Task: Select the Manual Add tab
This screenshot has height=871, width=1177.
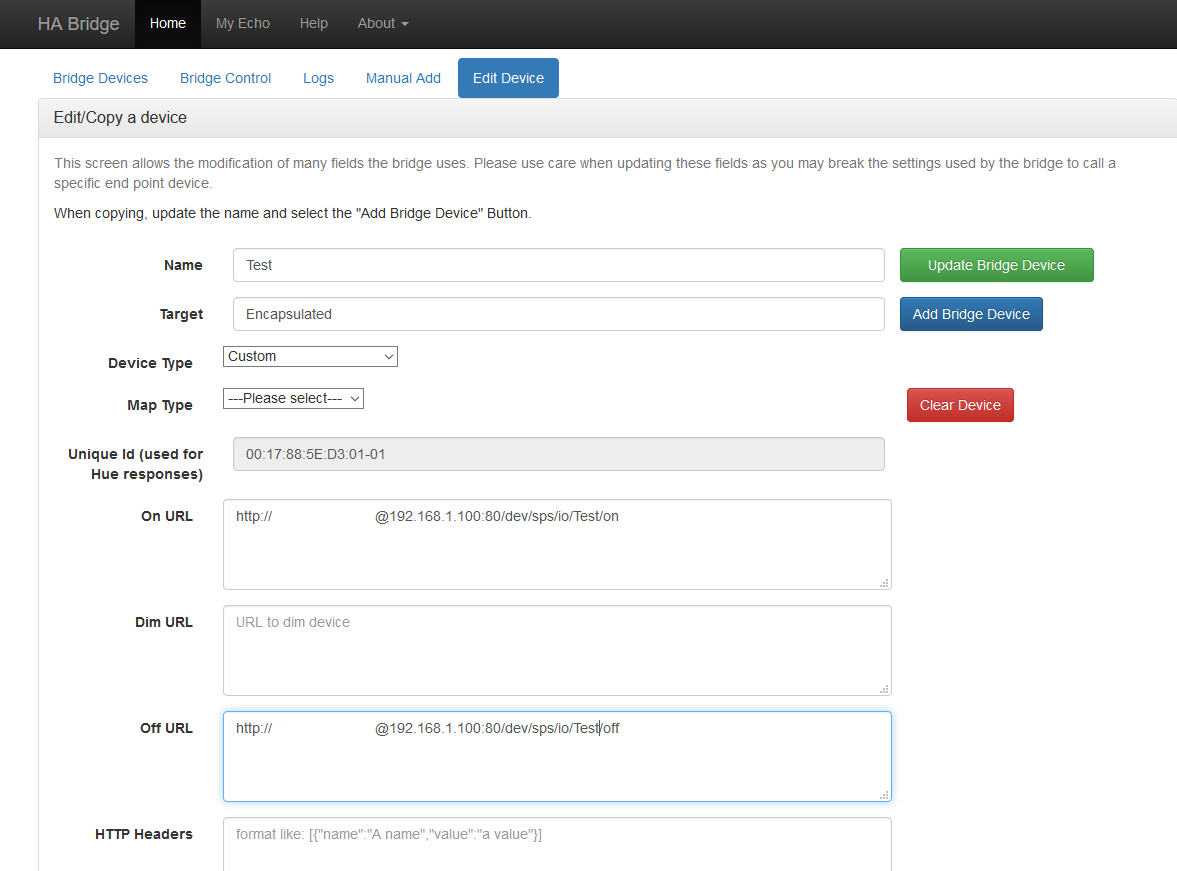Action: click(x=403, y=78)
